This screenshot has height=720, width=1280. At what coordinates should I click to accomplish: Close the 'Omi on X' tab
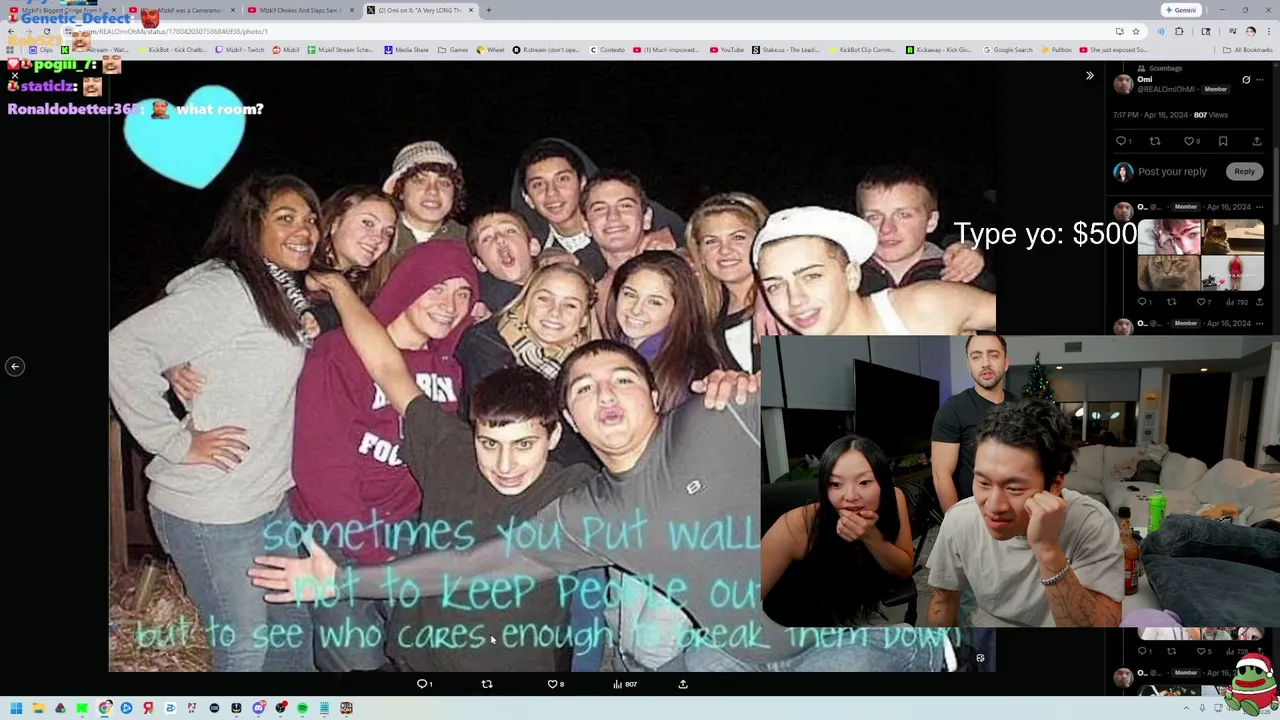tap(471, 10)
